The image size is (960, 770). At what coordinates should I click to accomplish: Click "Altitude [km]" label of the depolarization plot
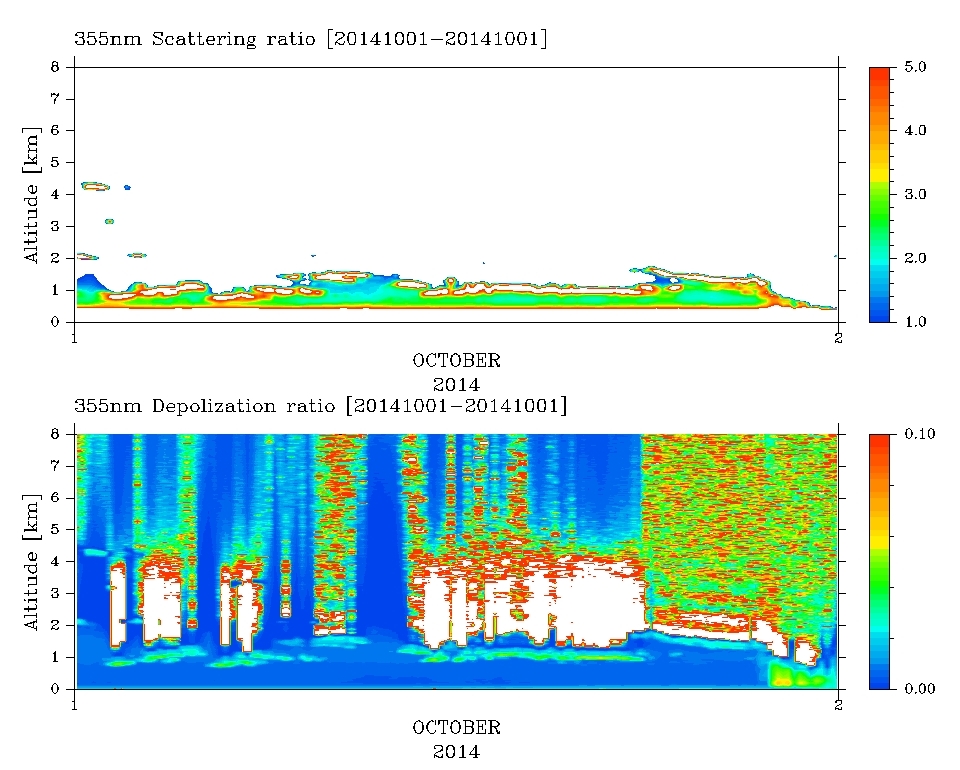pyautogui.click(x=31, y=562)
